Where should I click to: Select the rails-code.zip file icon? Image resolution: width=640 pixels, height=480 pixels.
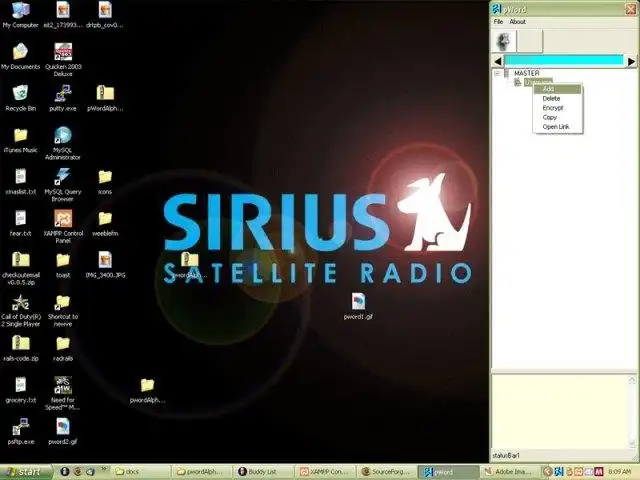(x=20, y=348)
